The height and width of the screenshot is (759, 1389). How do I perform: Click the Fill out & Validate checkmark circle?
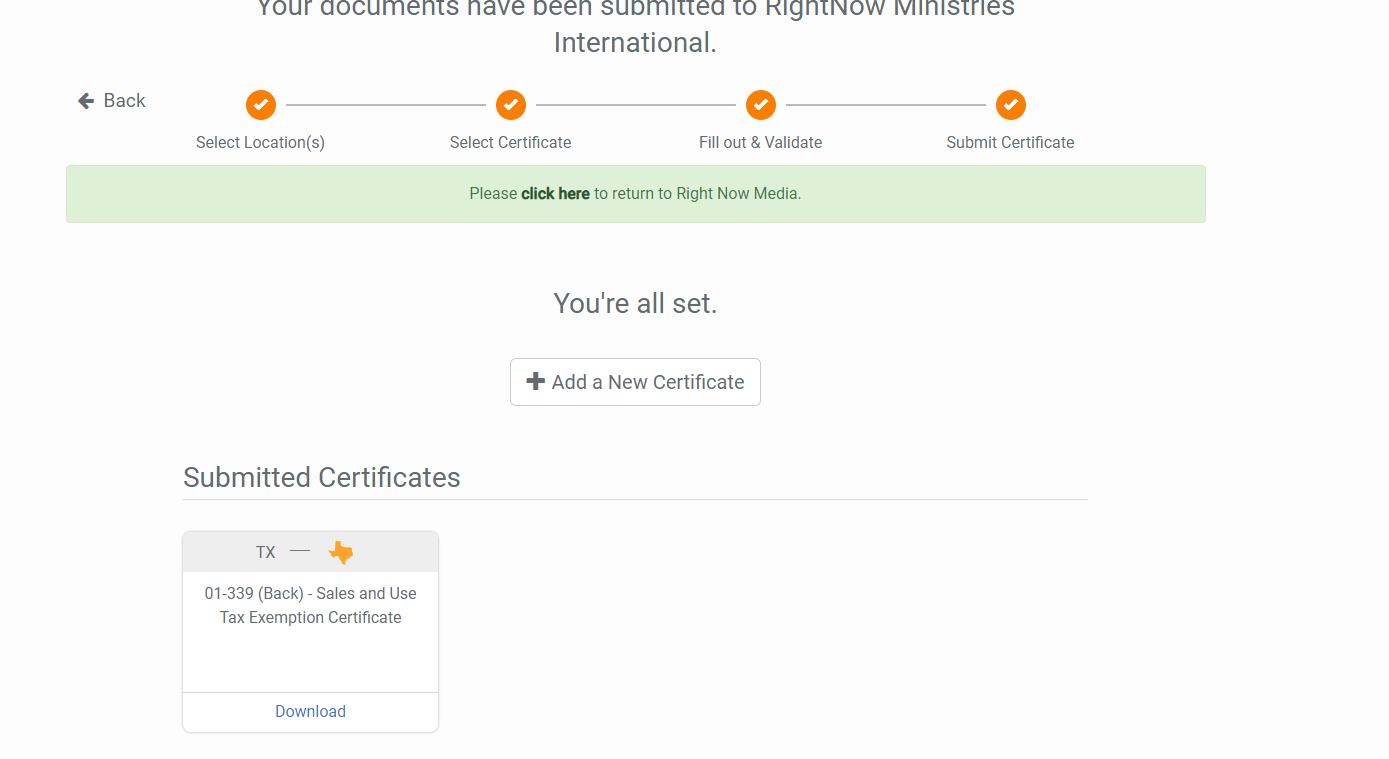pyautogui.click(x=761, y=104)
